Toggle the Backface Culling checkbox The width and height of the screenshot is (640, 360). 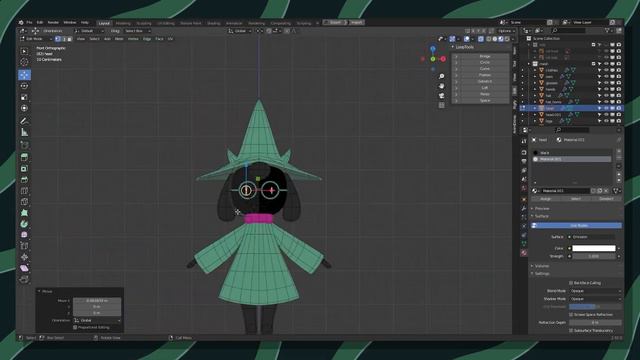tap(571, 282)
